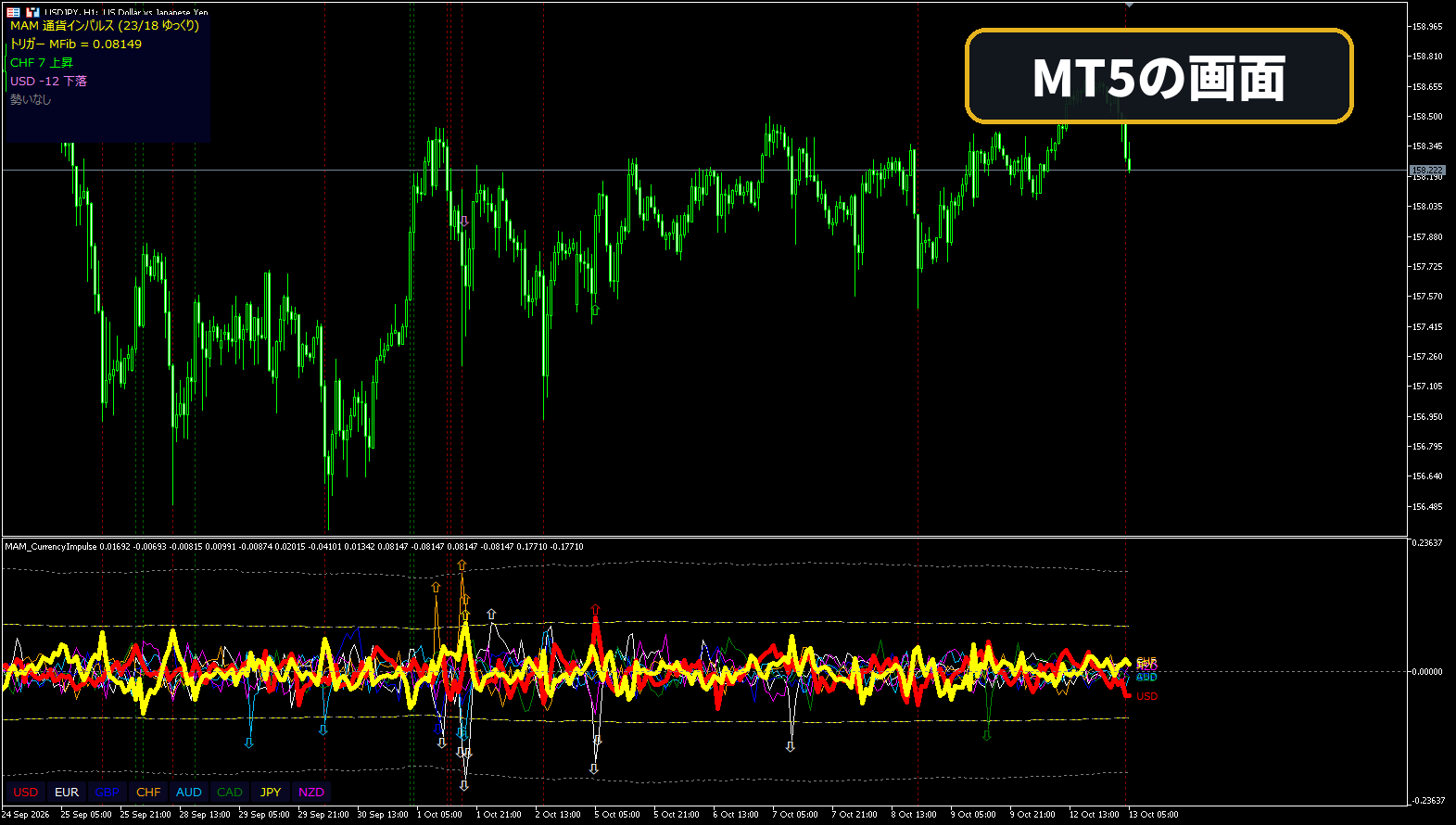Viewport: 1456px width, 825px height.
Task: Click the 157.570 price scale value
Action: (x=1427, y=297)
